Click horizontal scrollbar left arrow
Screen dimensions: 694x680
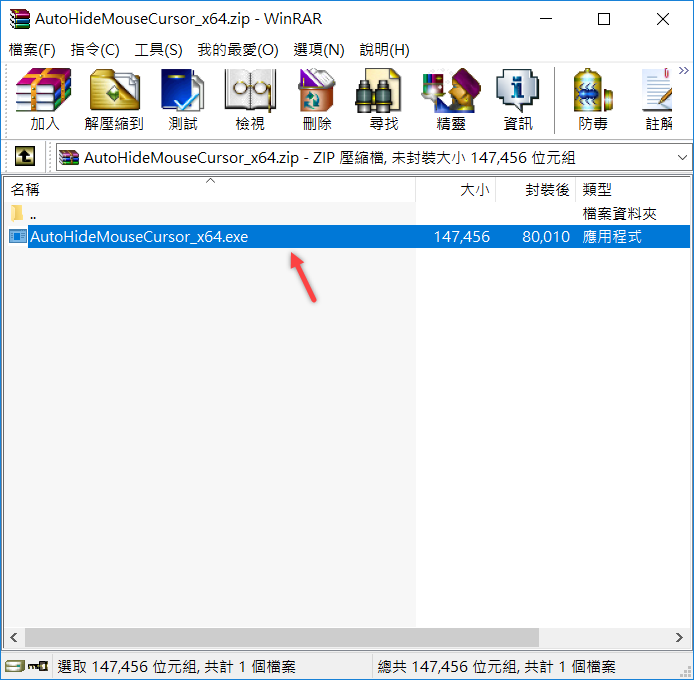coord(14,638)
